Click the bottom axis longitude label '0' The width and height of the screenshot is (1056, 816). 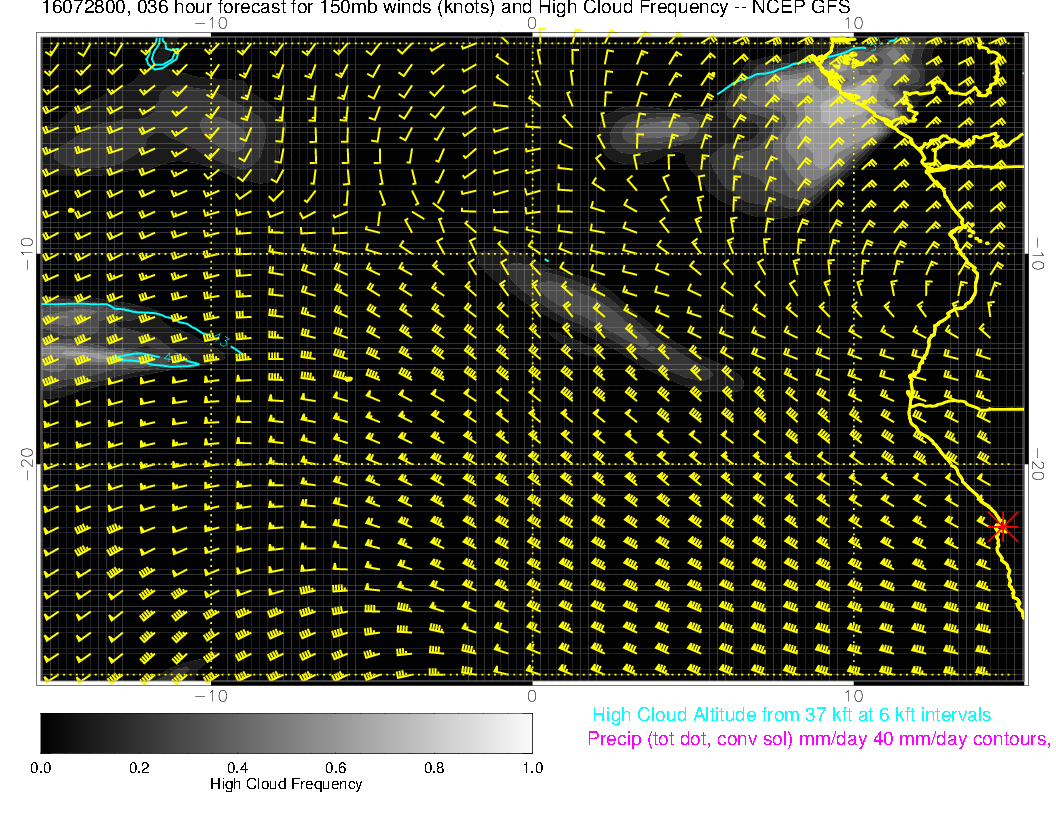(532, 695)
